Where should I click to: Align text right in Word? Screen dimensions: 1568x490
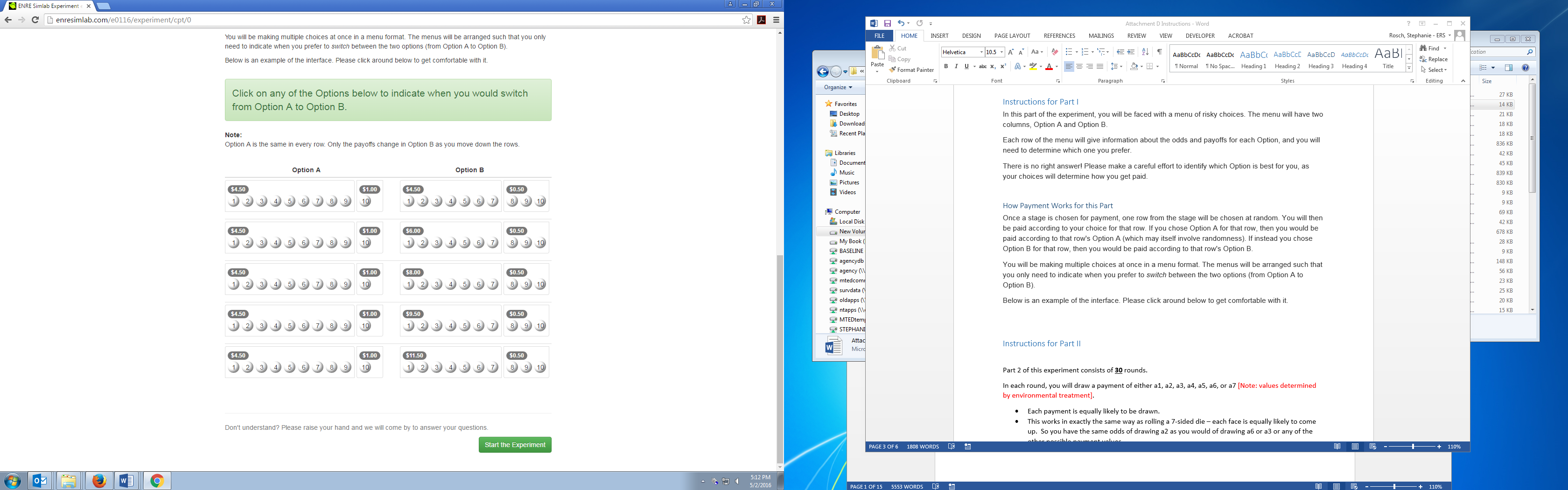(x=1090, y=66)
